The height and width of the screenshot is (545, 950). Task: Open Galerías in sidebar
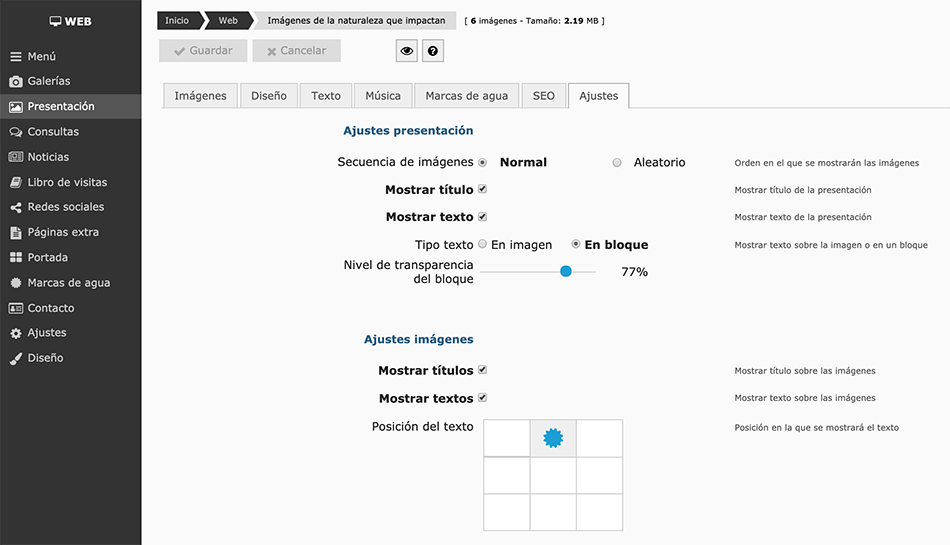(70, 81)
